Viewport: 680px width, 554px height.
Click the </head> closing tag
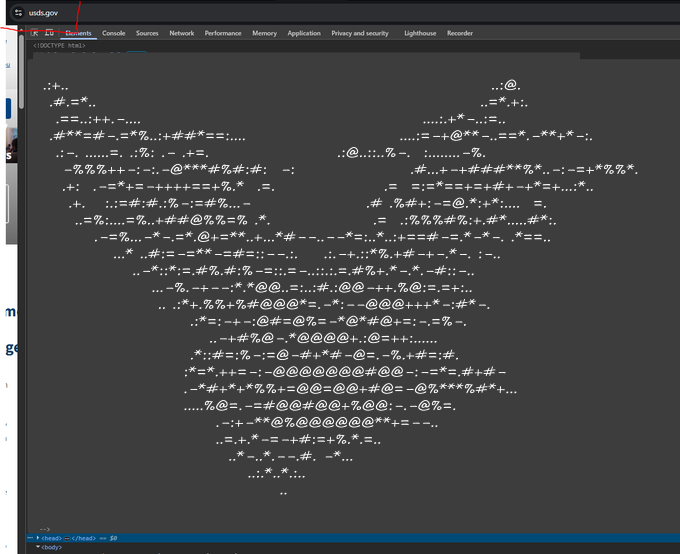pyautogui.click(x=84, y=538)
